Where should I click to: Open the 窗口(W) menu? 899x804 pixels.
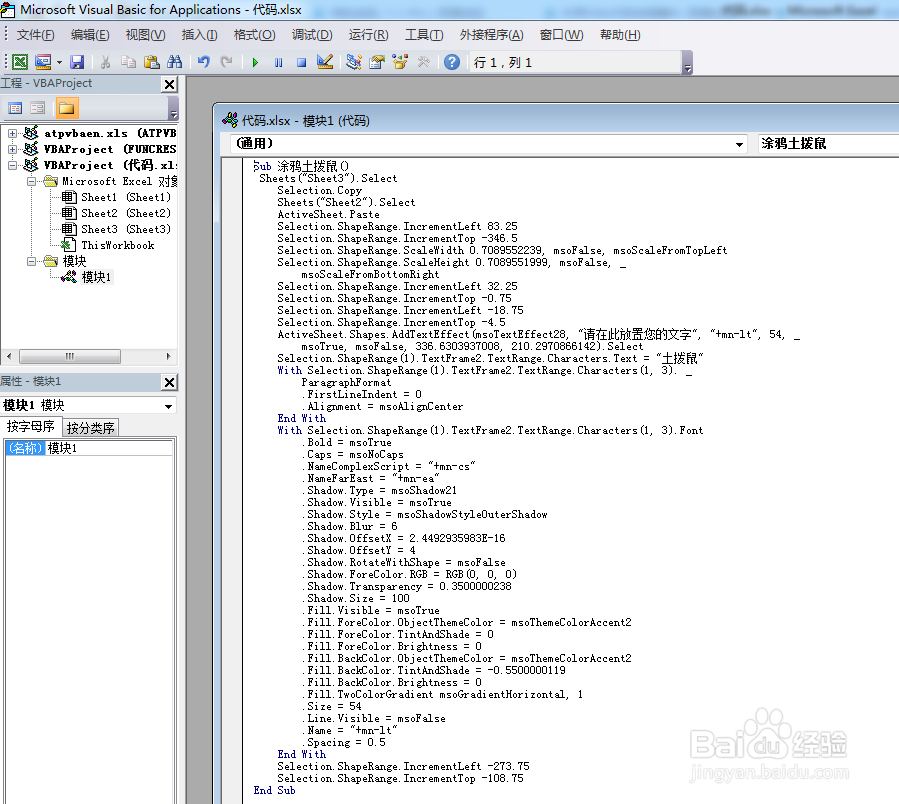coord(561,35)
